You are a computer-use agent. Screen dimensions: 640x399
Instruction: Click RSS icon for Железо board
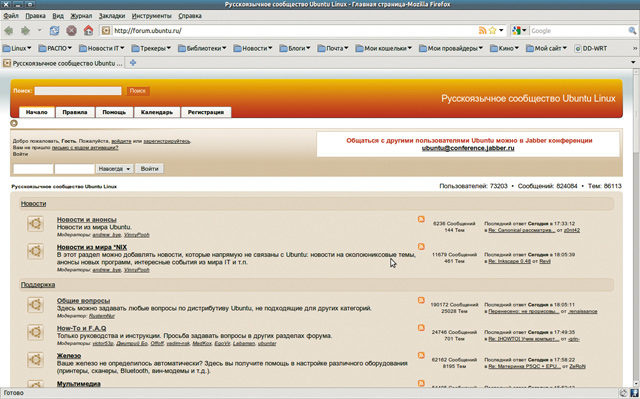tap(421, 355)
